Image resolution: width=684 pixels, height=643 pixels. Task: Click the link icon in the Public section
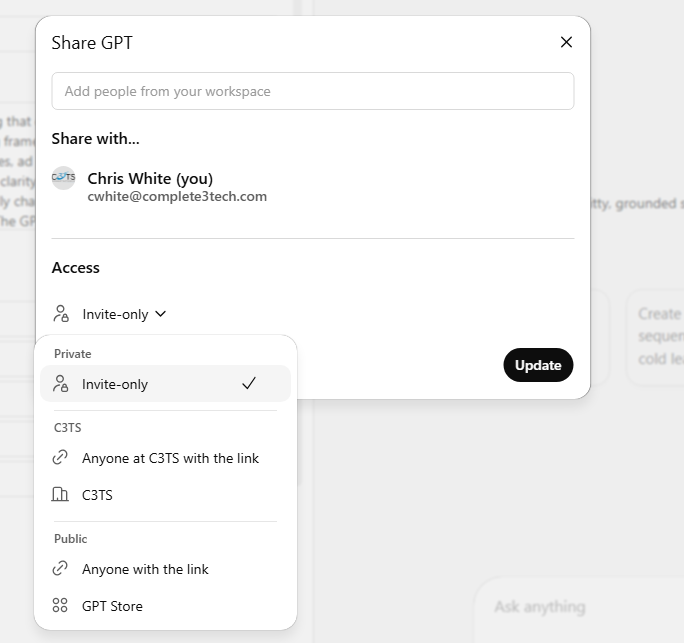tap(61, 569)
